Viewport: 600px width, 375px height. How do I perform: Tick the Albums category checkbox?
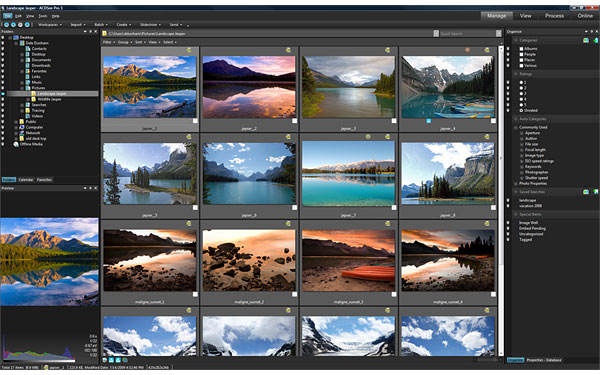point(521,49)
